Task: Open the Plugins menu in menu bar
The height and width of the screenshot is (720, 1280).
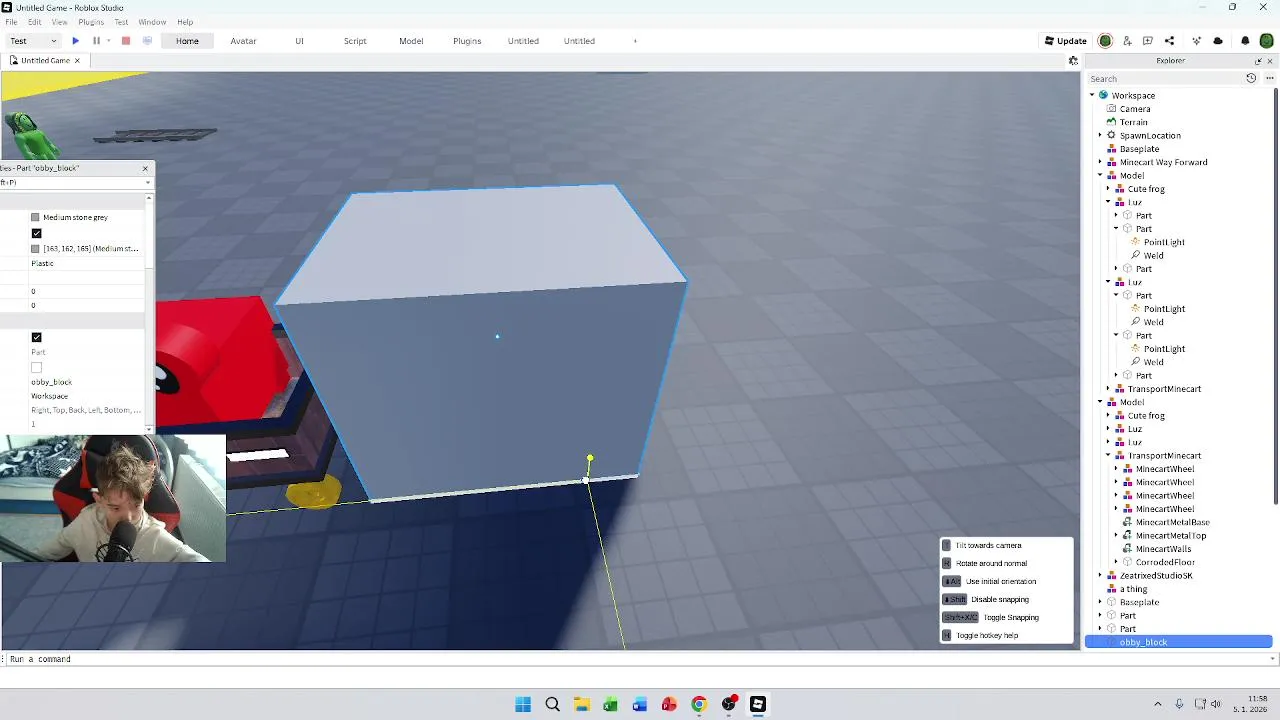Action: 91,22
